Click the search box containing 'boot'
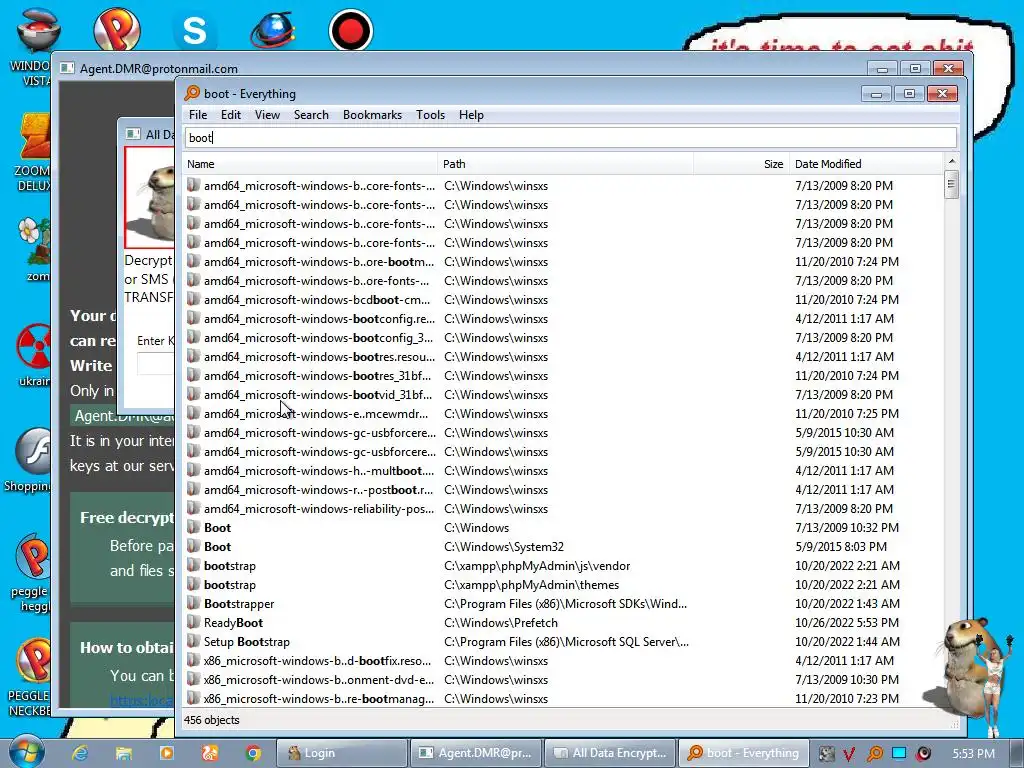Viewport: 1024px width, 768px height. coord(571,138)
